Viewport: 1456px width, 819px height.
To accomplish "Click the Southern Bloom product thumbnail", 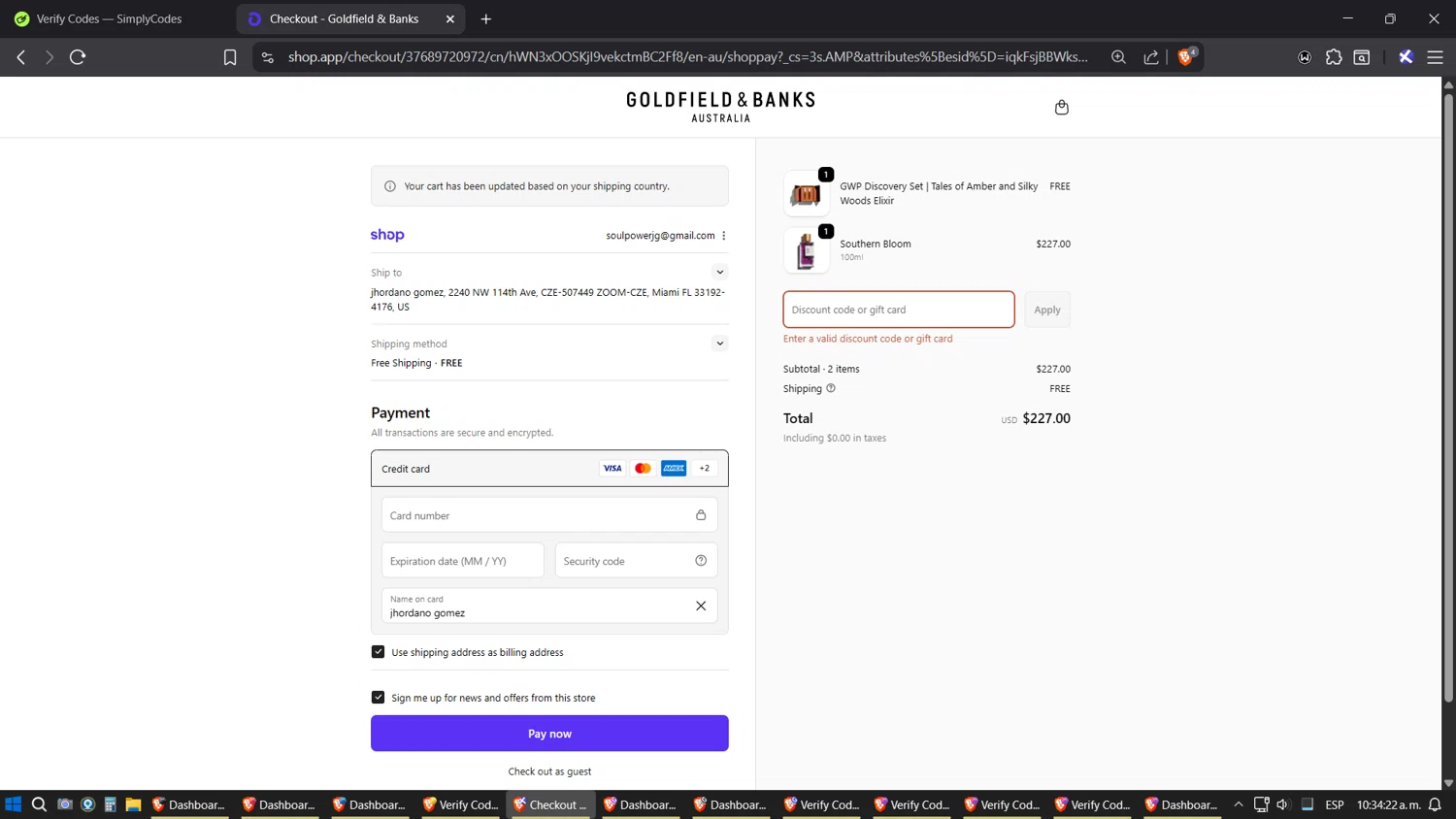I will click(807, 251).
